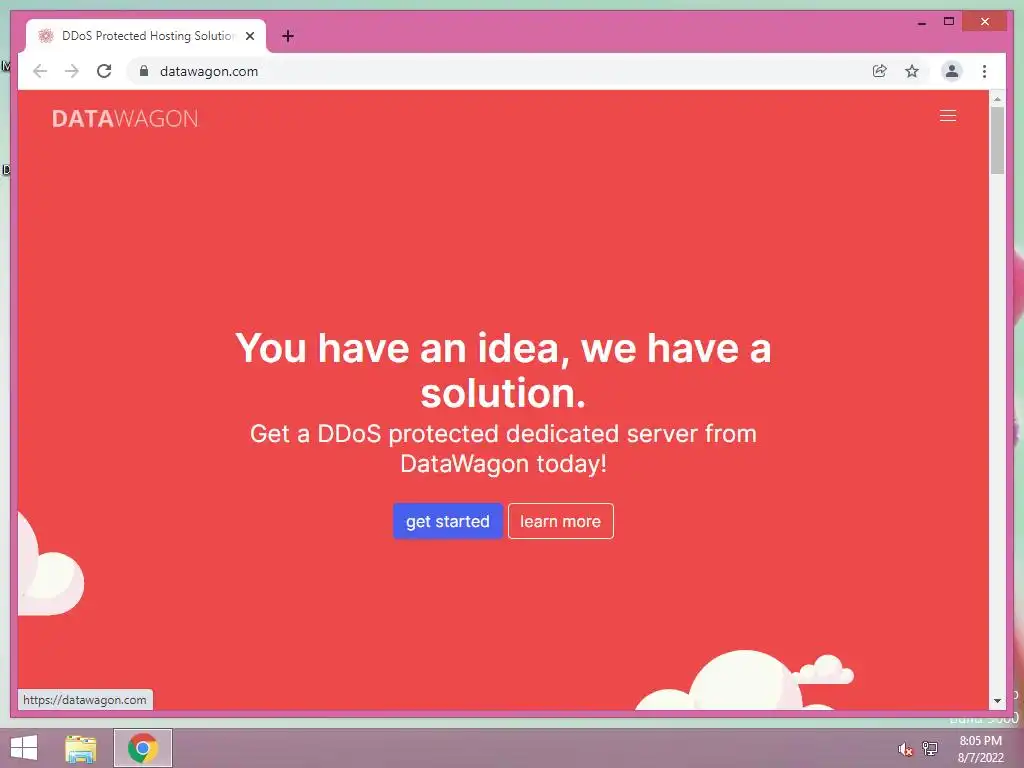
Task: Click the vertical scrollbar thumb
Action: [x=997, y=140]
